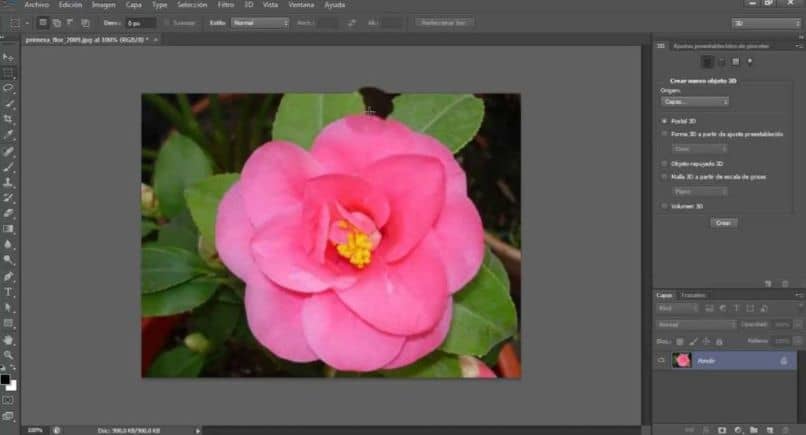Select the Volumen 3D radio option
Image resolution: width=806 pixels, height=435 pixels.
point(665,206)
